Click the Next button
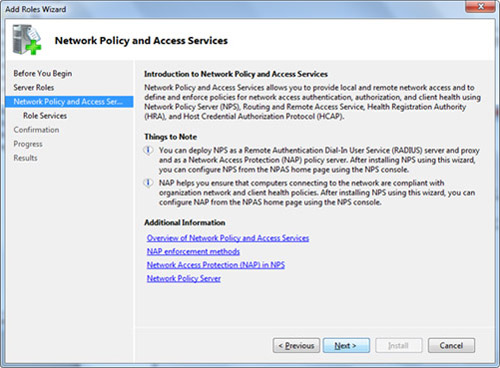Image resolution: width=500 pixels, height=368 pixels. point(346,346)
